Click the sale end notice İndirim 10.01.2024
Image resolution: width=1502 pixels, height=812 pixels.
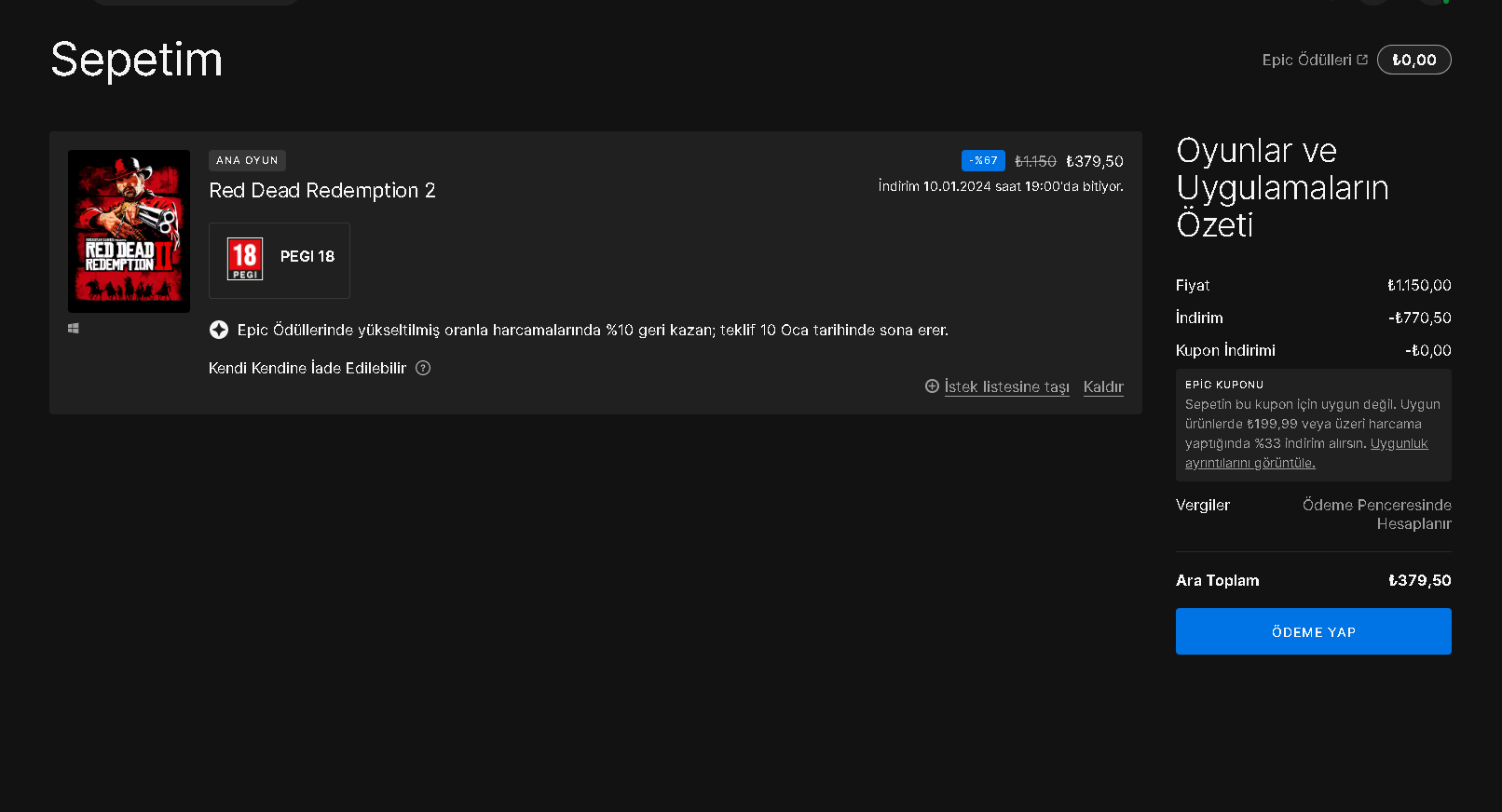coord(1001,186)
